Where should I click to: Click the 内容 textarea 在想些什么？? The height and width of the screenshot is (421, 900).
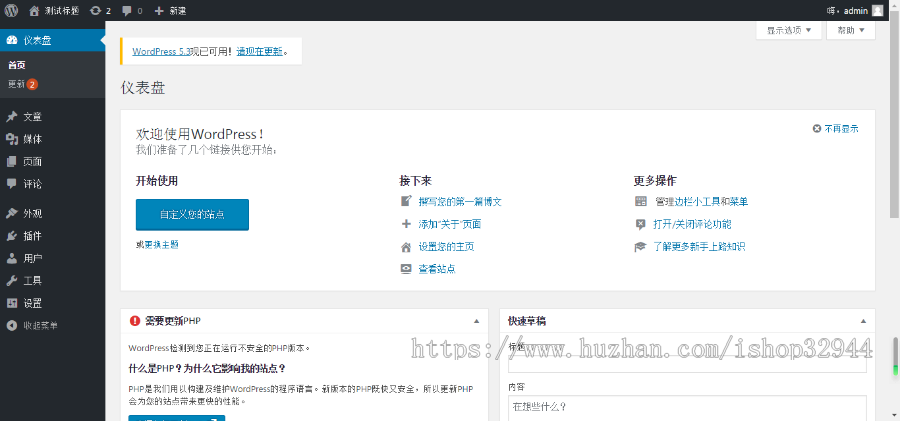(x=687, y=409)
